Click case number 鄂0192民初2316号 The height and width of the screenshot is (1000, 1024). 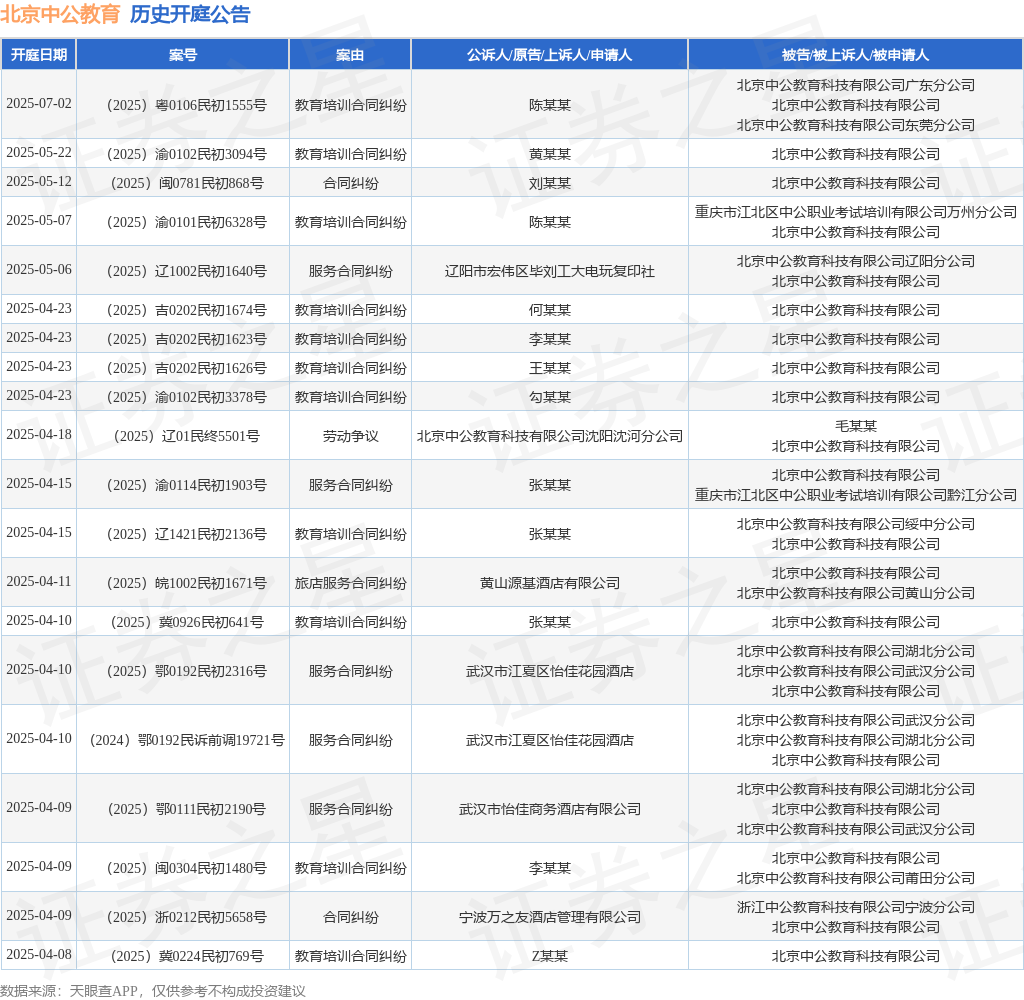coord(187,671)
